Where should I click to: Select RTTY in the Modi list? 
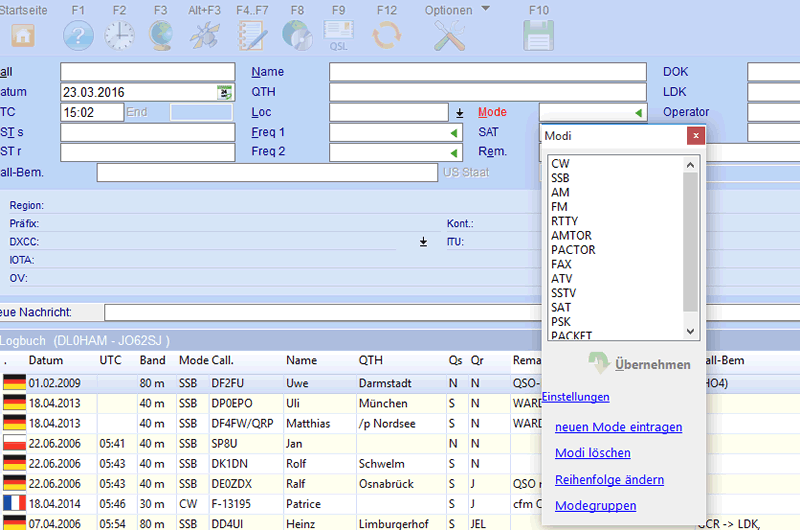[x=564, y=221]
